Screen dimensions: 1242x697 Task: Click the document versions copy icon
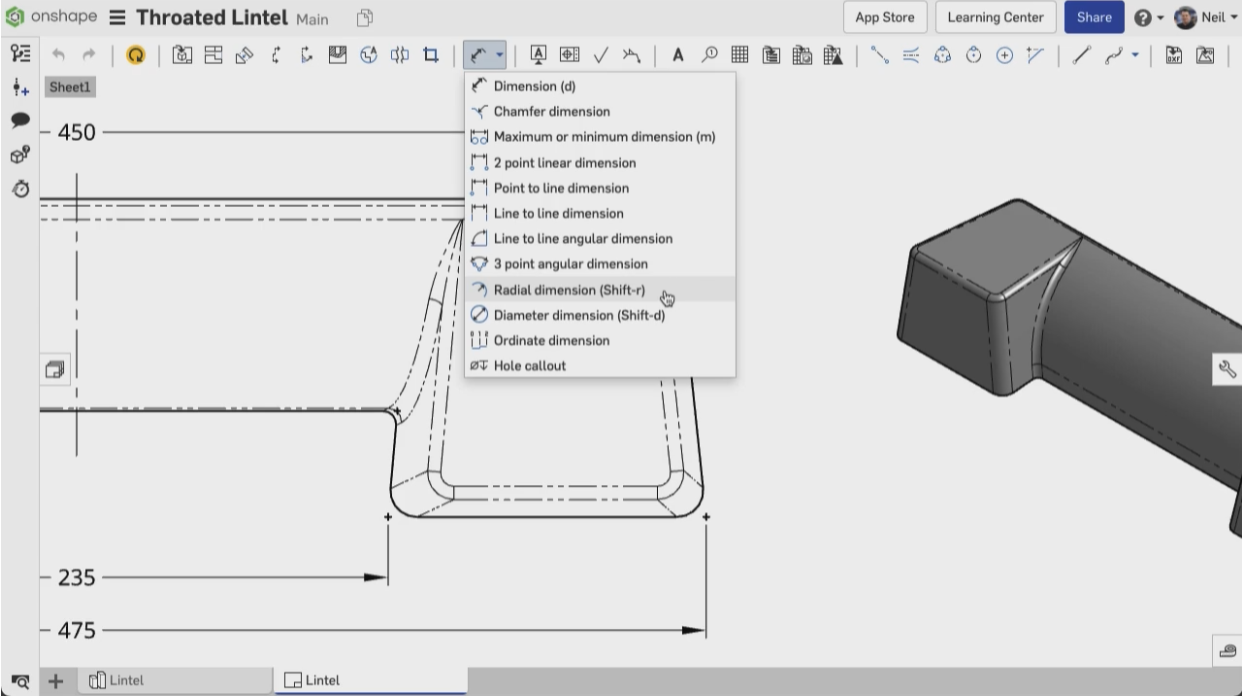(365, 18)
